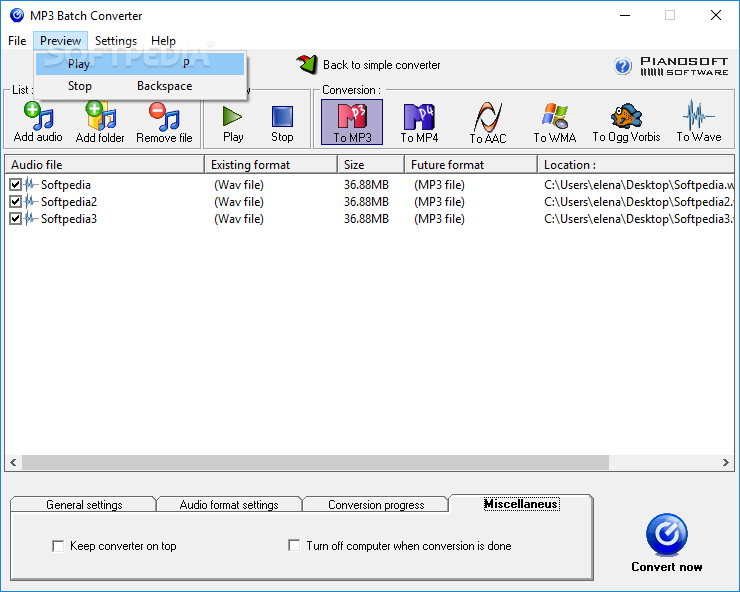Sort by Audio file column header

(104, 165)
